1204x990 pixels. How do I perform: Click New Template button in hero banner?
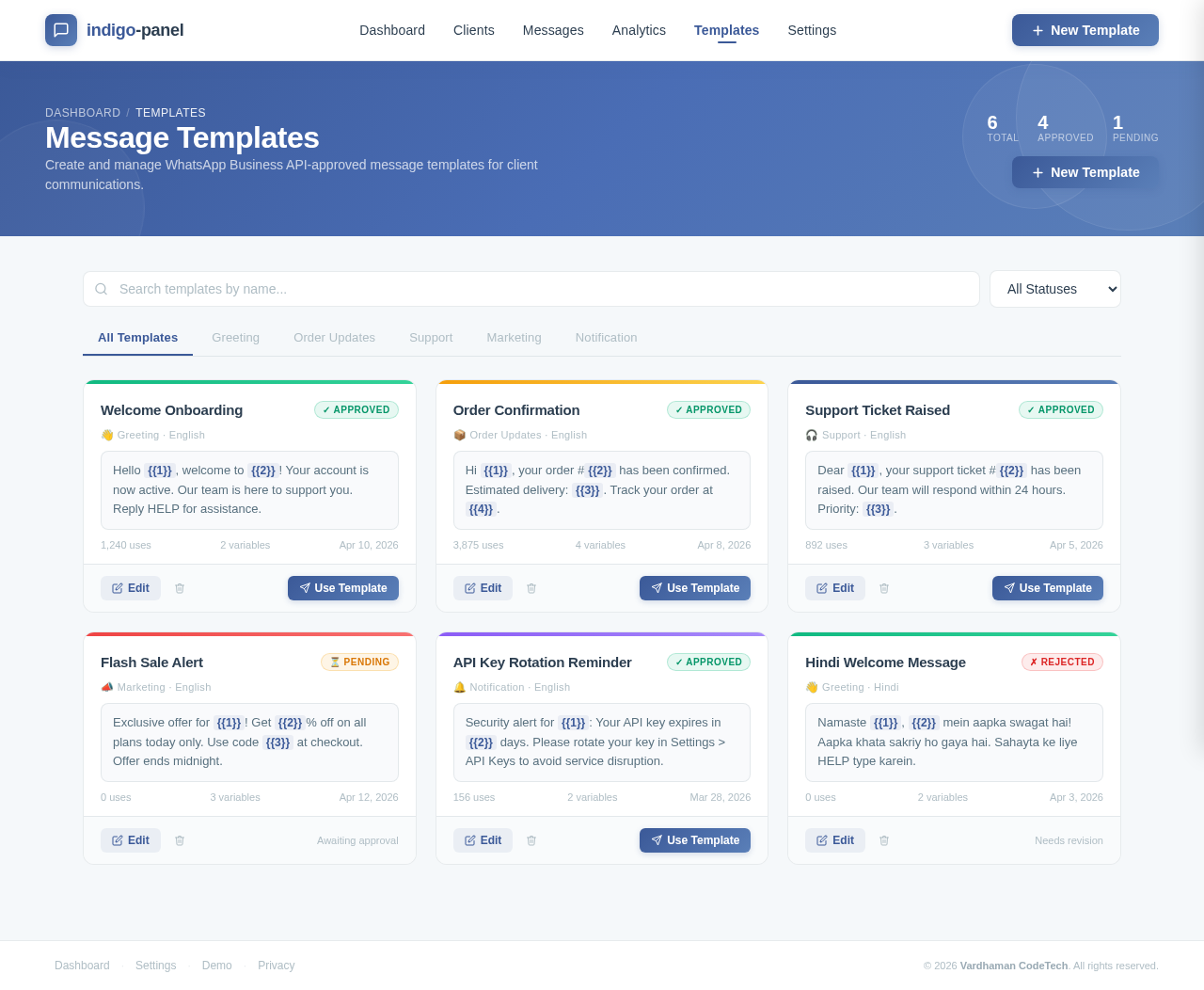(1085, 172)
